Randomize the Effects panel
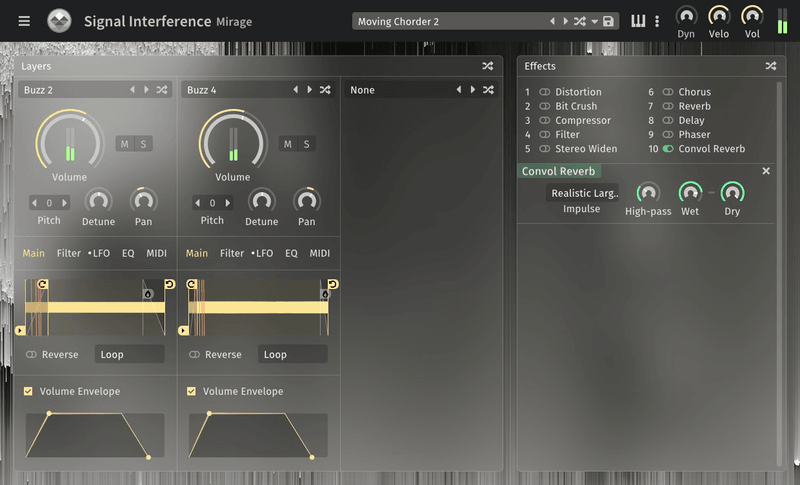 point(770,66)
